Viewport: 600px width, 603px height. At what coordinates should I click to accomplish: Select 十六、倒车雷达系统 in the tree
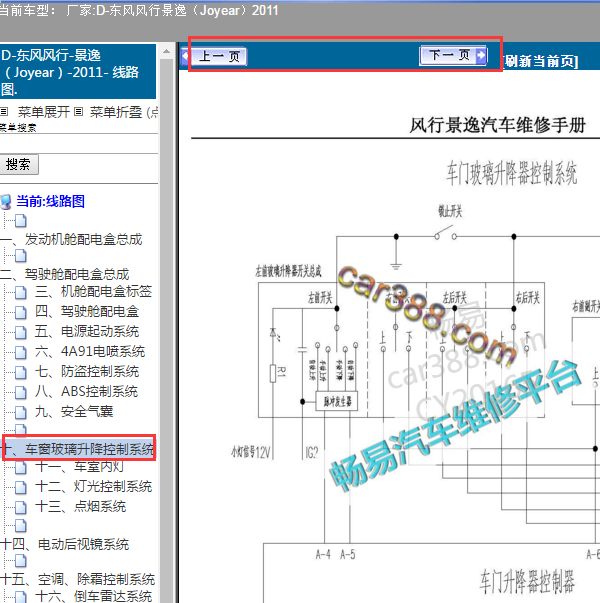pos(93,596)
